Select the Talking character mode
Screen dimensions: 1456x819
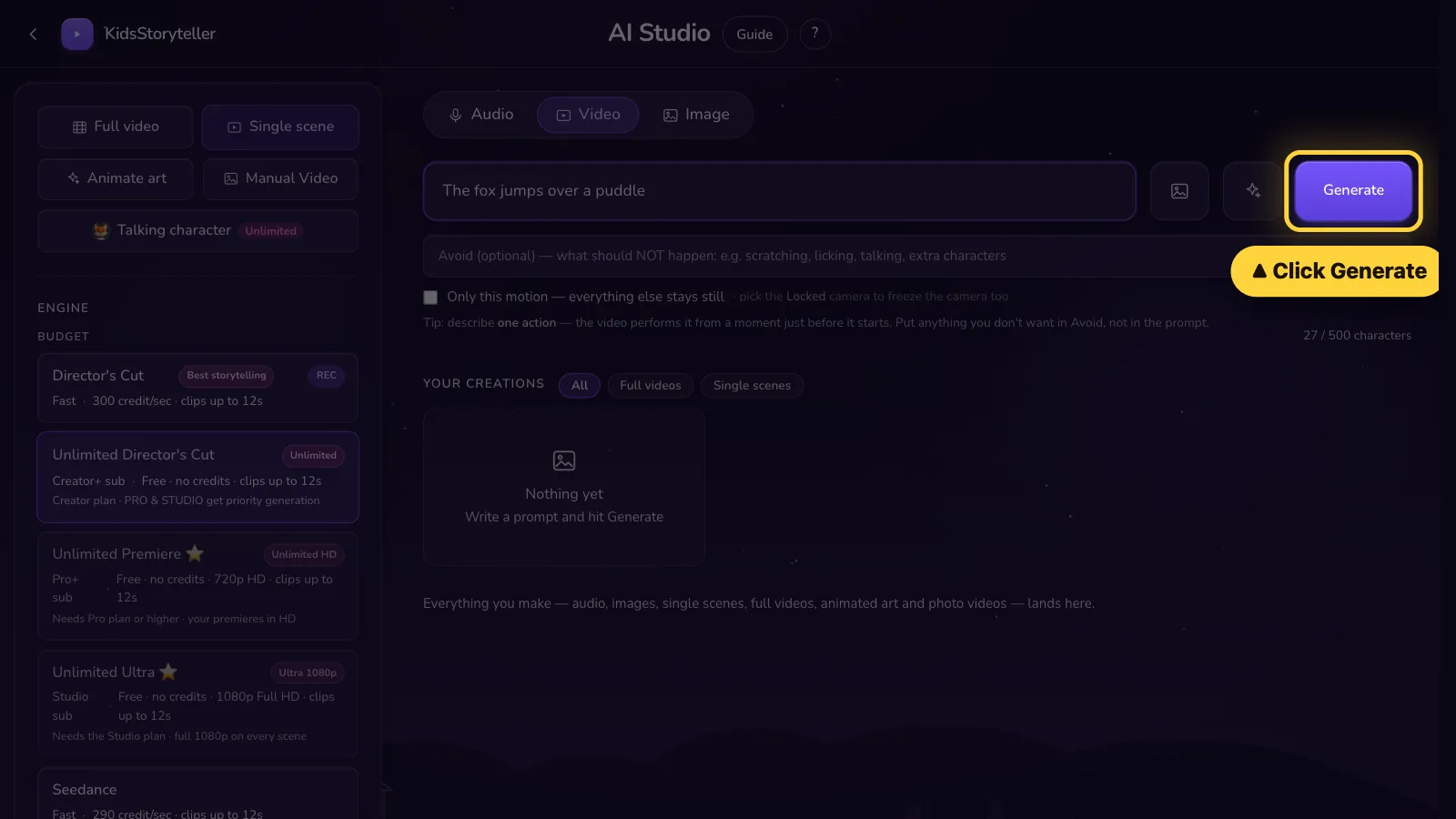pyautogui.click(x=197, y=230)
